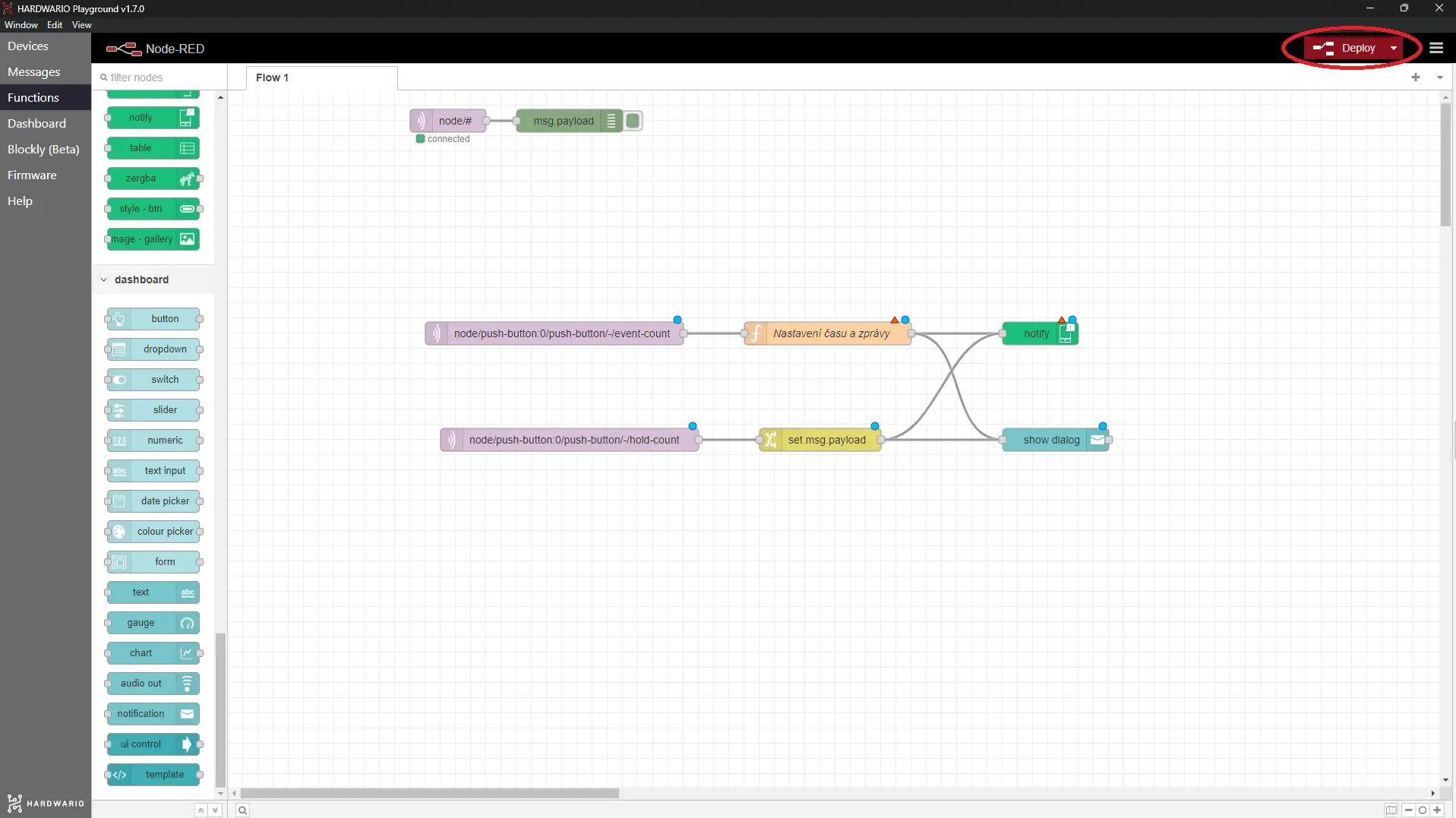1456x818 pixels.
Task: Select the dropdown palette node
Action: [x=153, y=349]
